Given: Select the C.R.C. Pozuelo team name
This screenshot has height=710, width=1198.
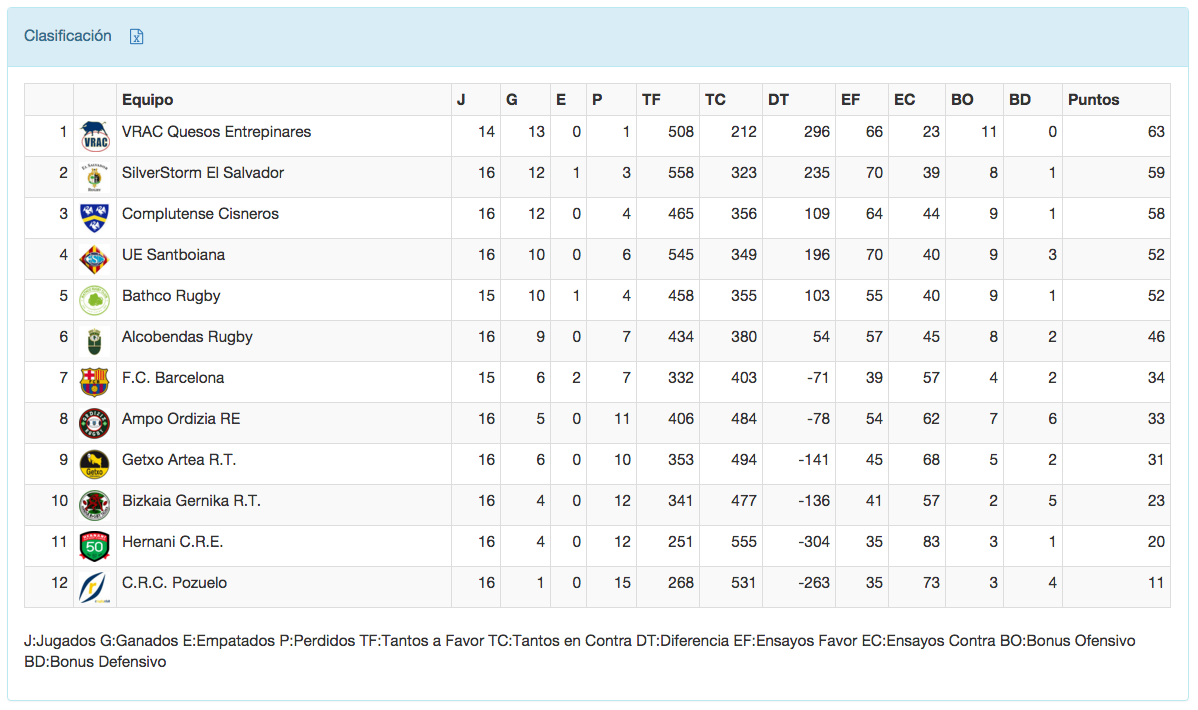Looking at the screenshot, I should click(174, 583).
